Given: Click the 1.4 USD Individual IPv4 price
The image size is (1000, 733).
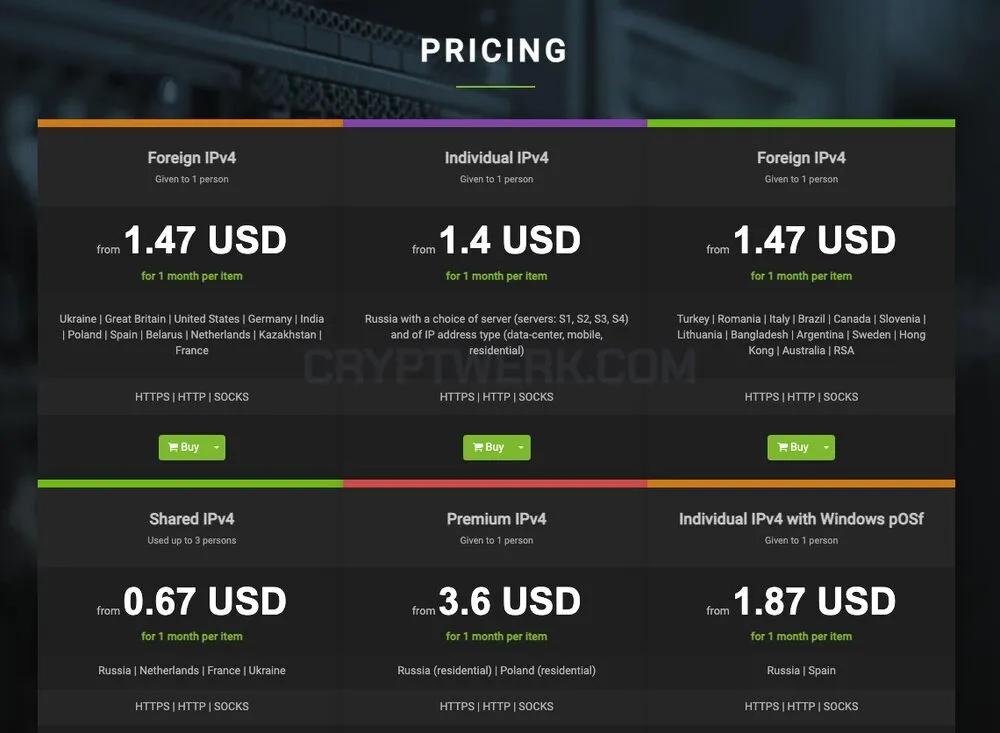Looking at the screenshot, I should coord(510,240).
